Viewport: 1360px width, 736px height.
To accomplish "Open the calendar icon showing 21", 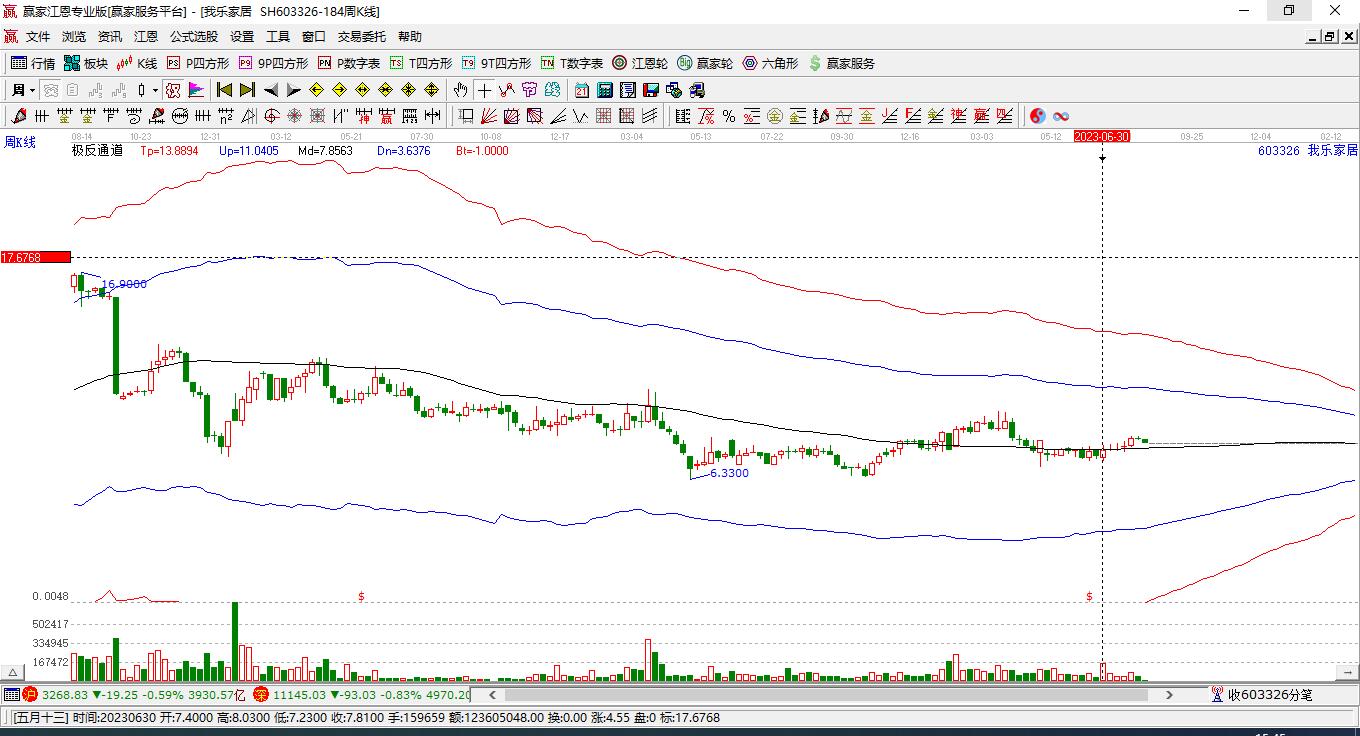I will pos(581,90).
